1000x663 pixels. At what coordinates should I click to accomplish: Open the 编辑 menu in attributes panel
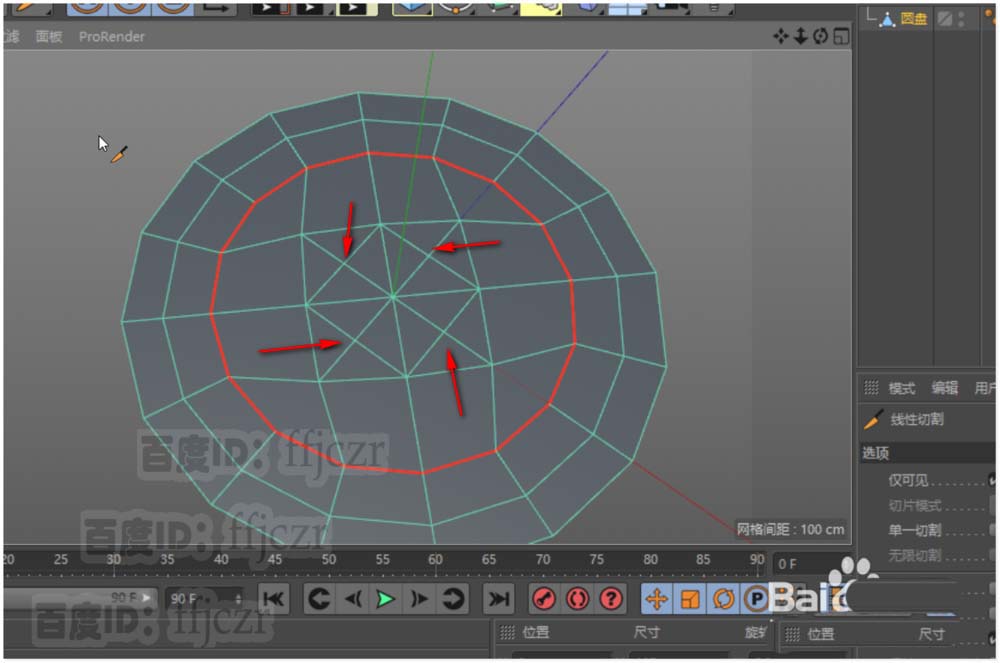(945, 388)
